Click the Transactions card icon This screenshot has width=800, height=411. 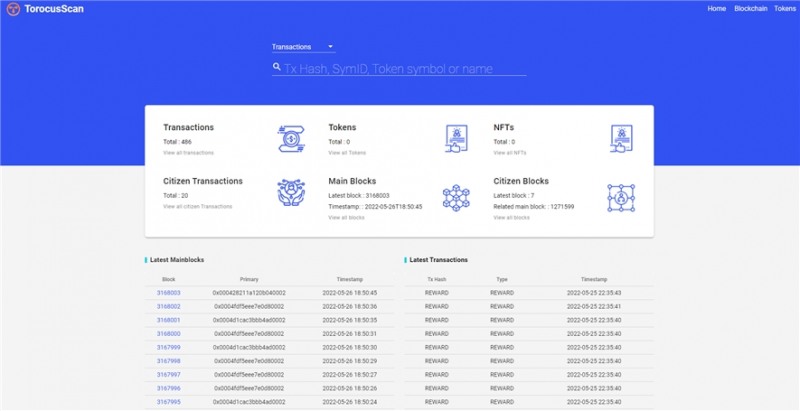[x=291, y=137]
